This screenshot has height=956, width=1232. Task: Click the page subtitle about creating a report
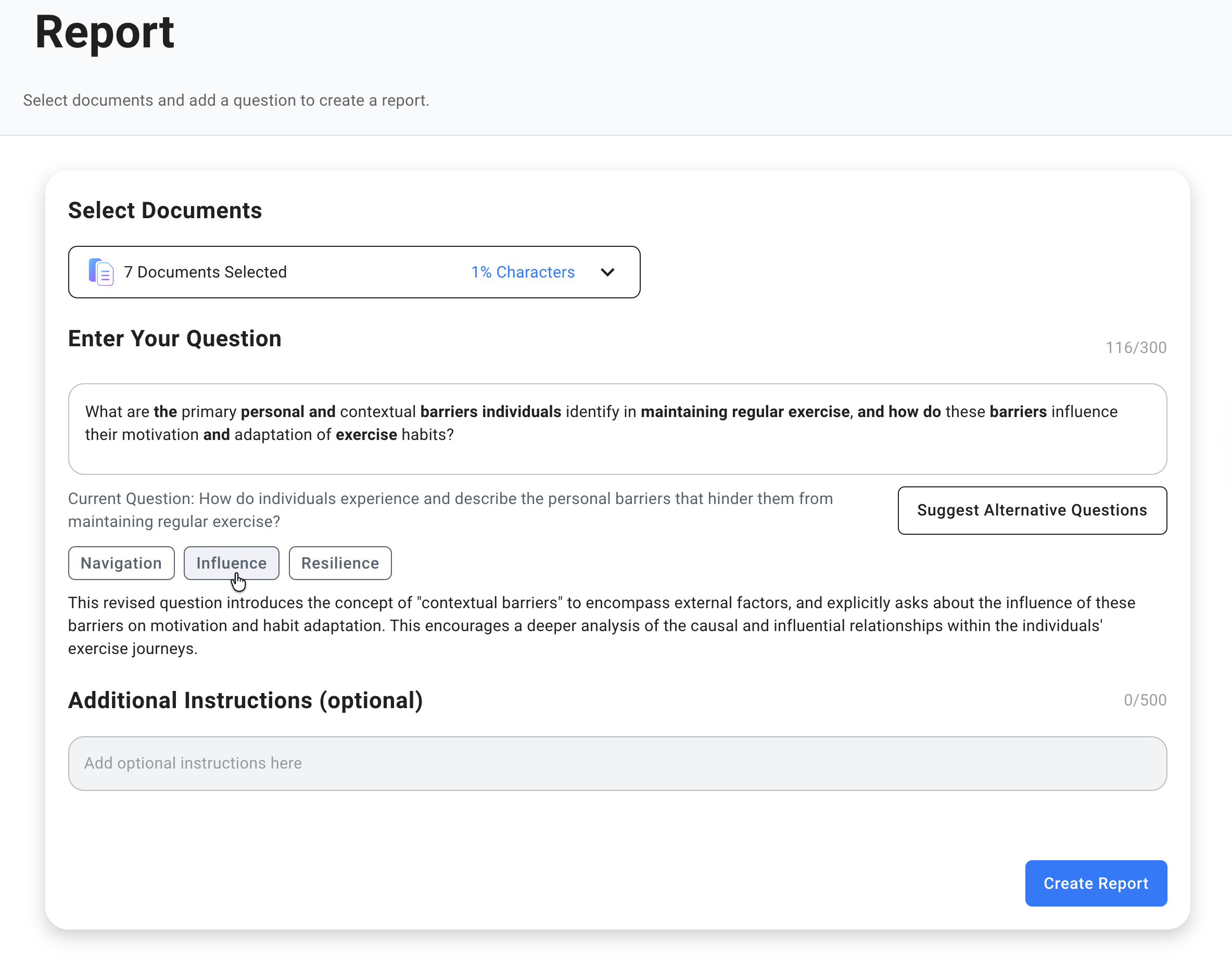click(226, 100)
